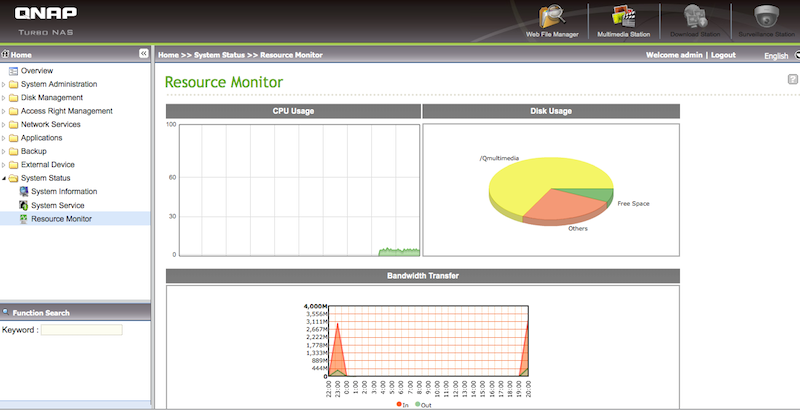Viewport: 800px width, 410px height.
Task: Click the help question mark icon
Action: 792,78
